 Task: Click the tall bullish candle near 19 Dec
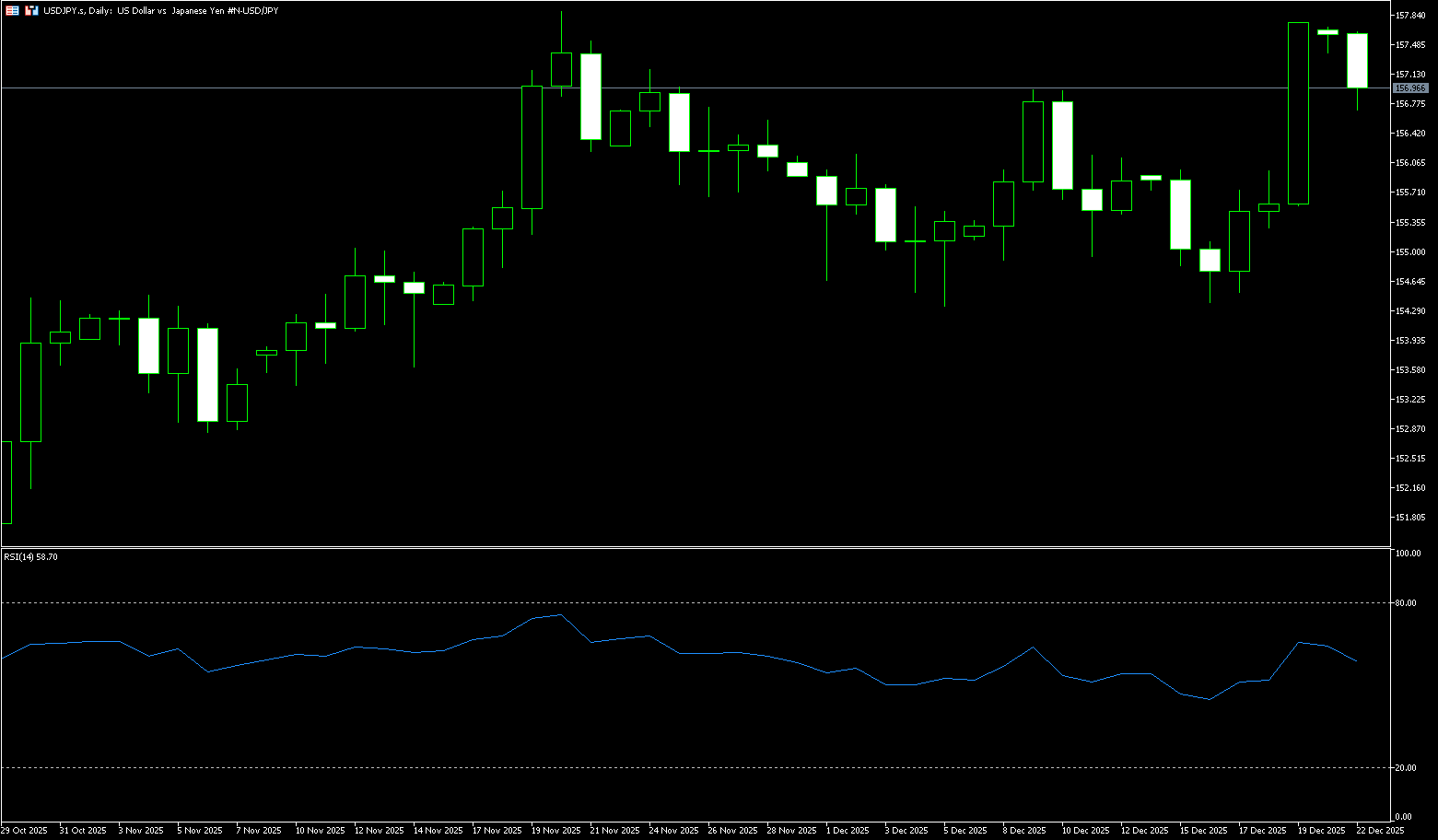tap(1298, 112)
